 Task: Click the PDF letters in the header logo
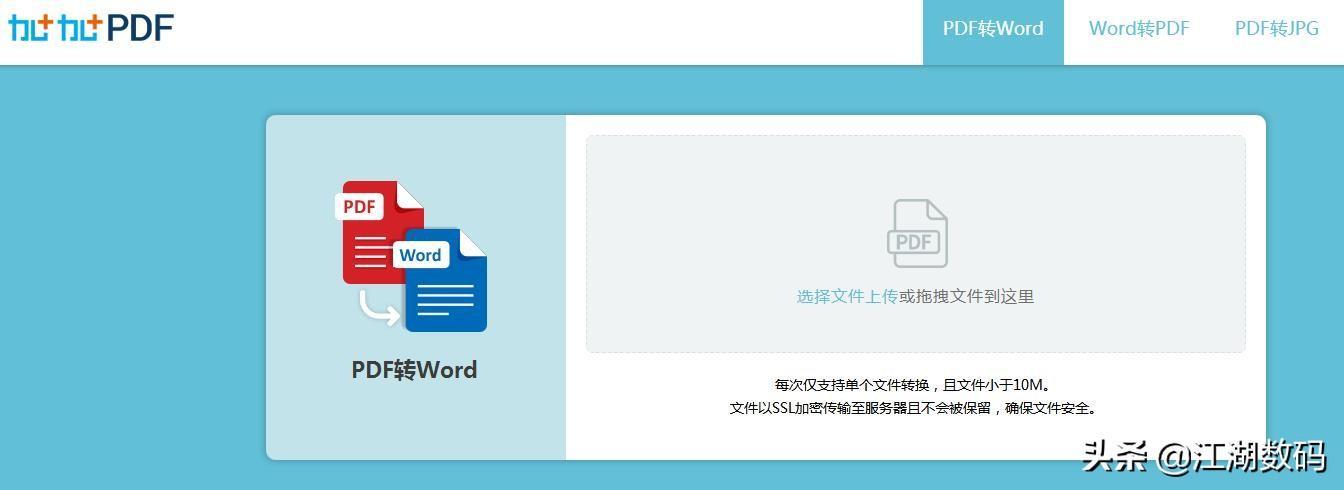pyautogui.click(x=140, y=28)
